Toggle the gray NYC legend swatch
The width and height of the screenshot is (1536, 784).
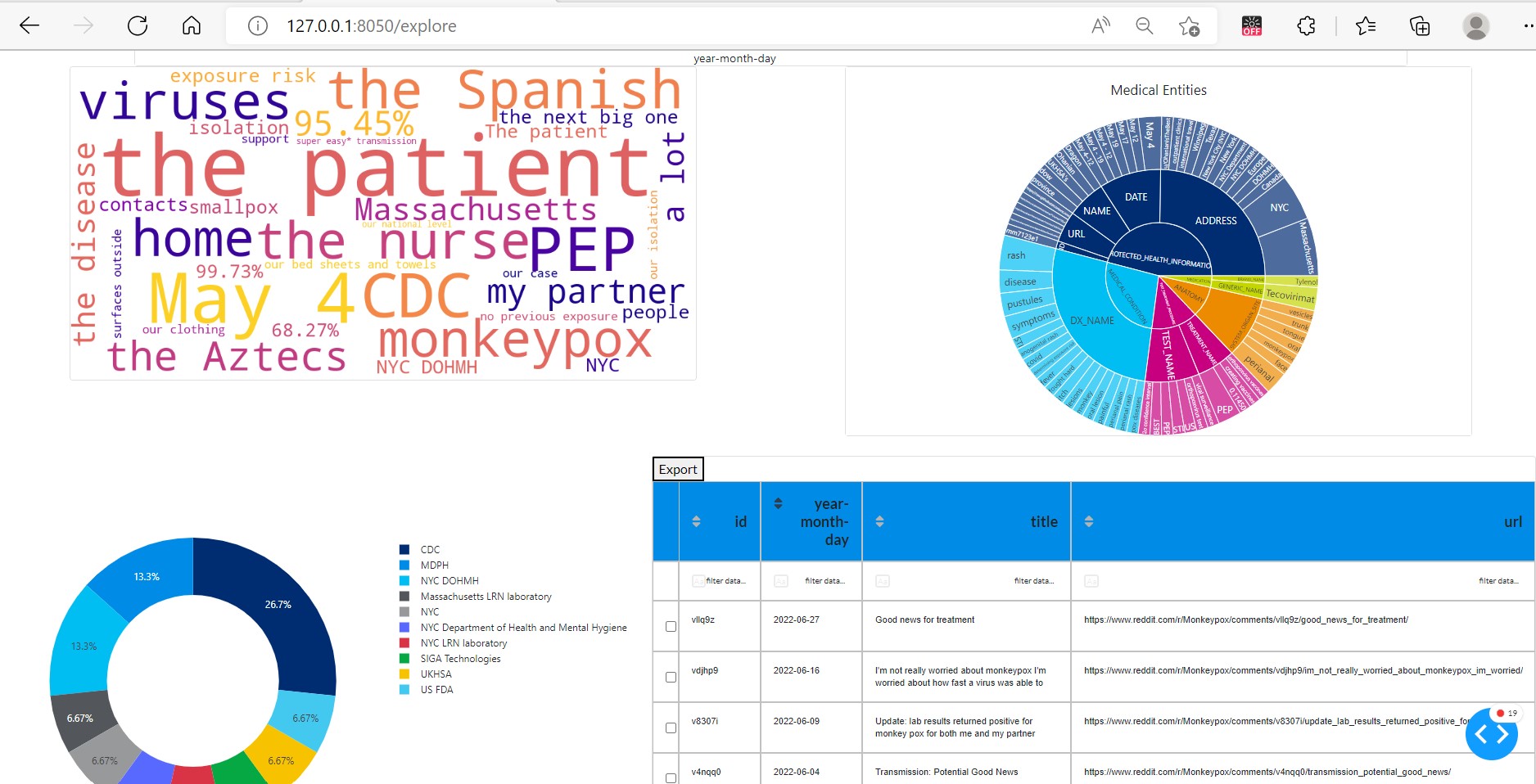[x=404, y=612]
